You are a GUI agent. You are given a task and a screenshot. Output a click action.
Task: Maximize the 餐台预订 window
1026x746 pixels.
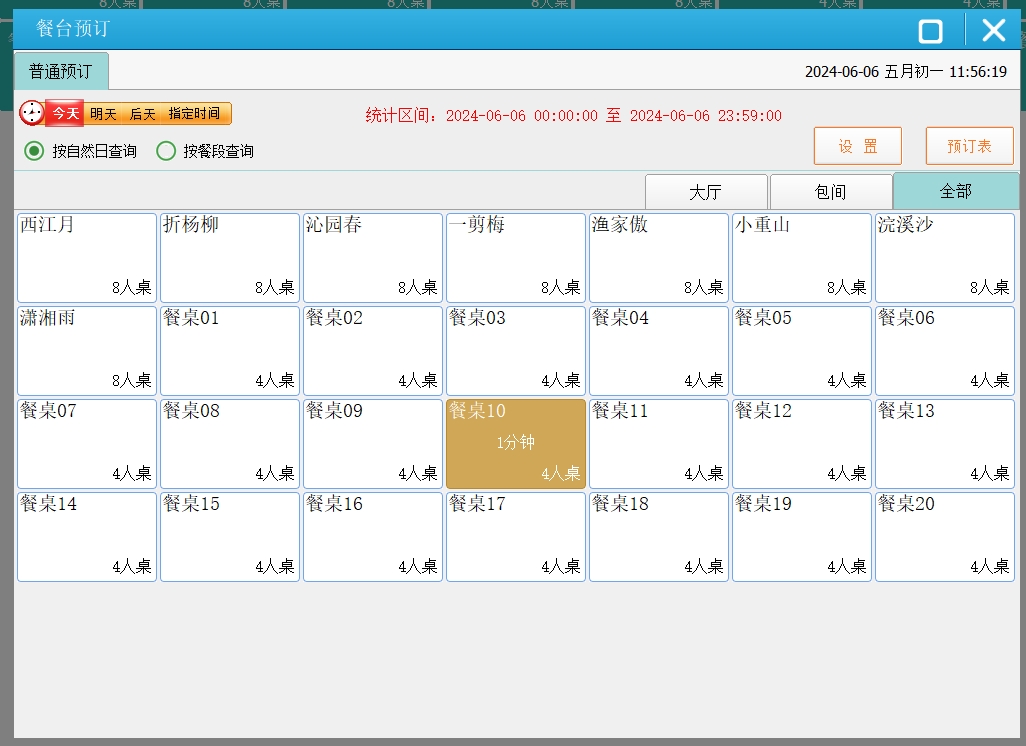930,31
